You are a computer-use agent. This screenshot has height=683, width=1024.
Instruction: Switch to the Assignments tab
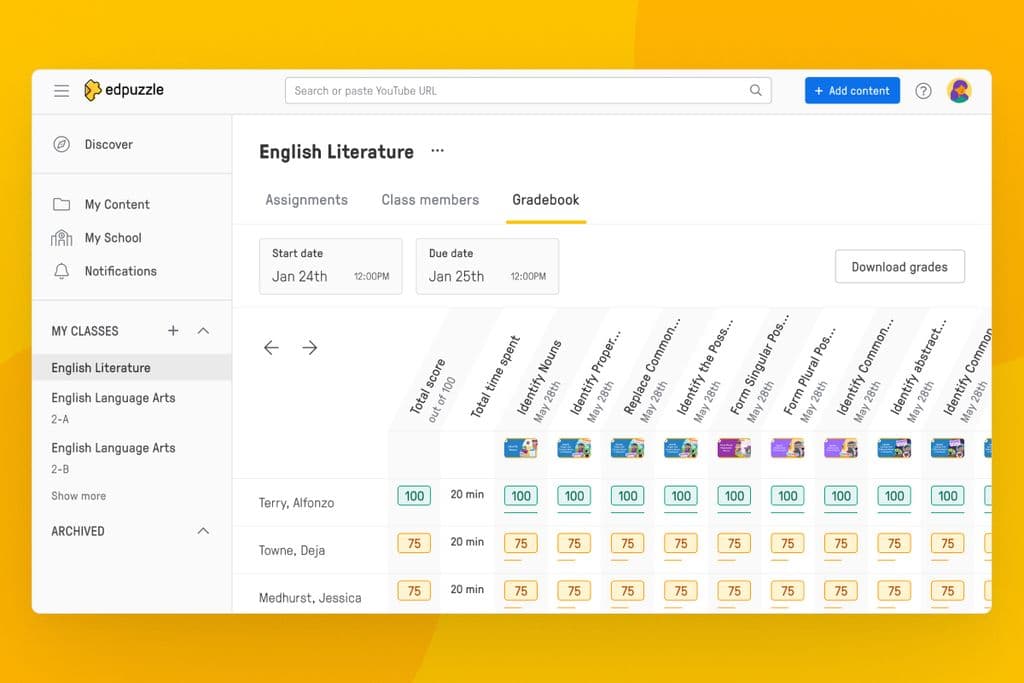point(306,200)
